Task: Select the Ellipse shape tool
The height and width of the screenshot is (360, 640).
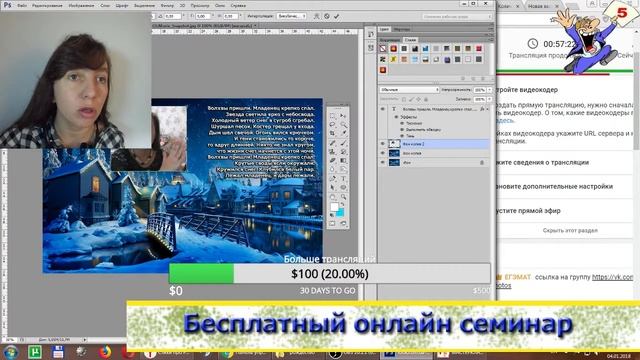Action: [x=343, y=187]
